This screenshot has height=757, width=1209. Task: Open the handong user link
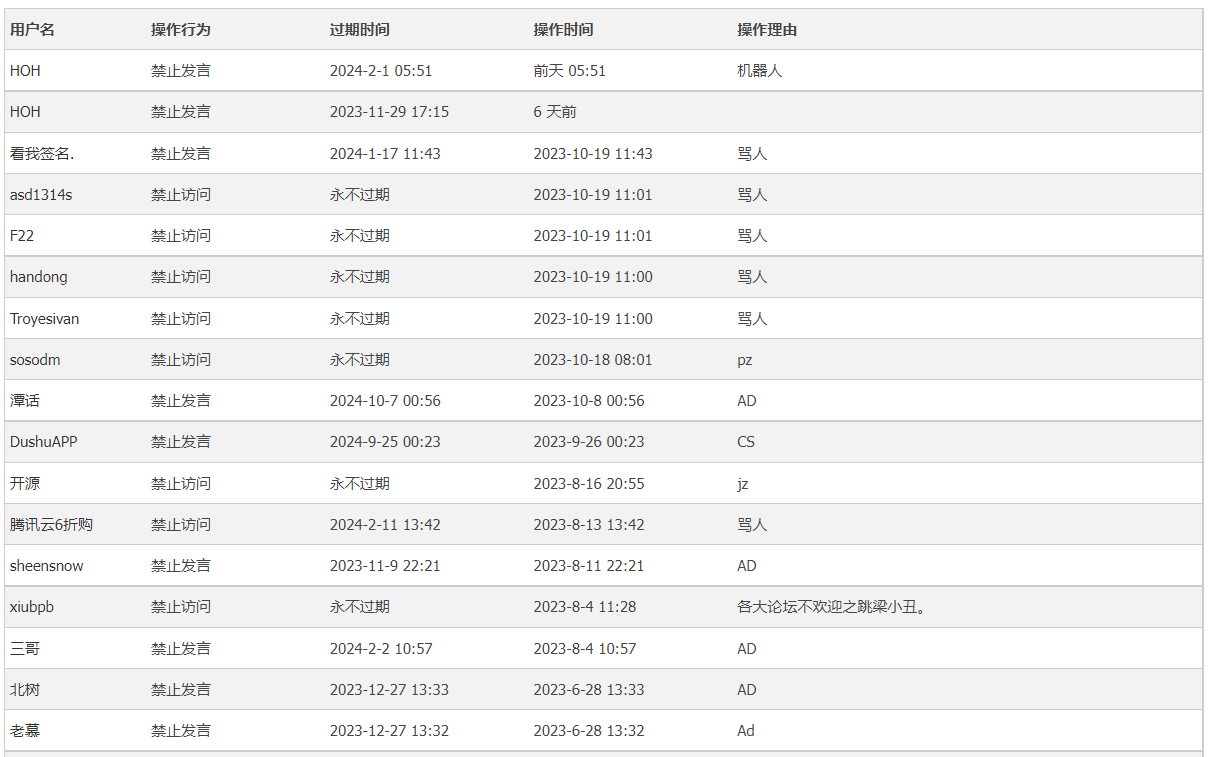pos(39,277)
